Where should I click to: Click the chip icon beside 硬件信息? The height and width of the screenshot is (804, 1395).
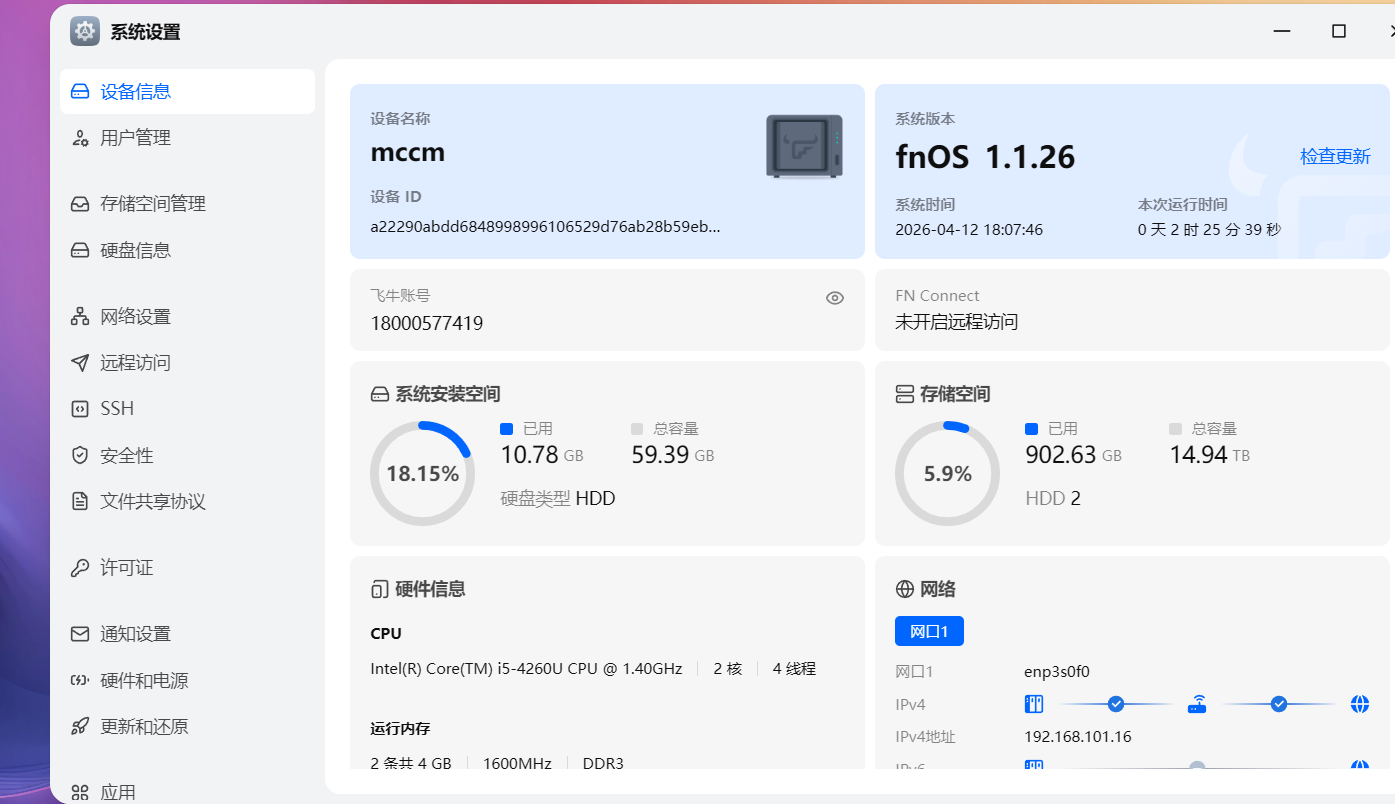[x=379, y=589]
